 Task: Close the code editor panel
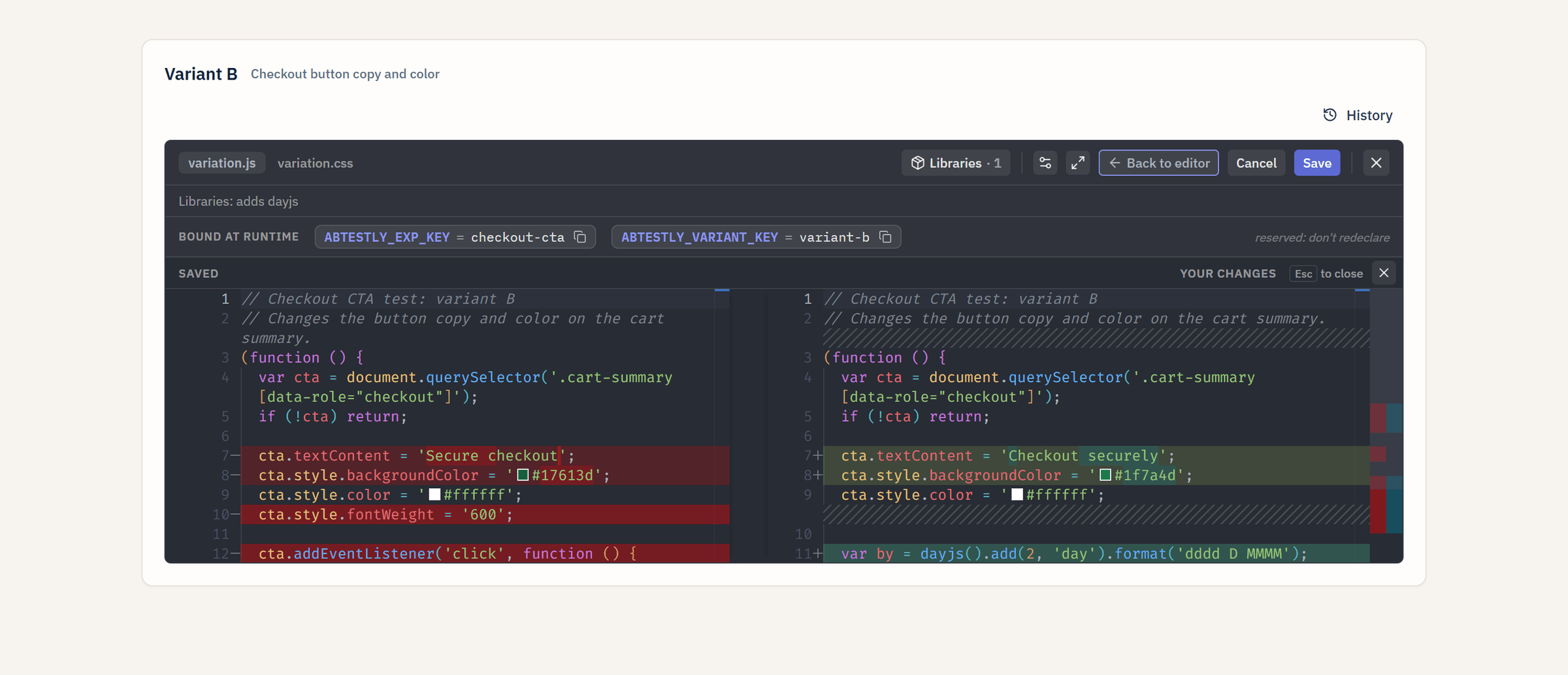pos(1376,163)
